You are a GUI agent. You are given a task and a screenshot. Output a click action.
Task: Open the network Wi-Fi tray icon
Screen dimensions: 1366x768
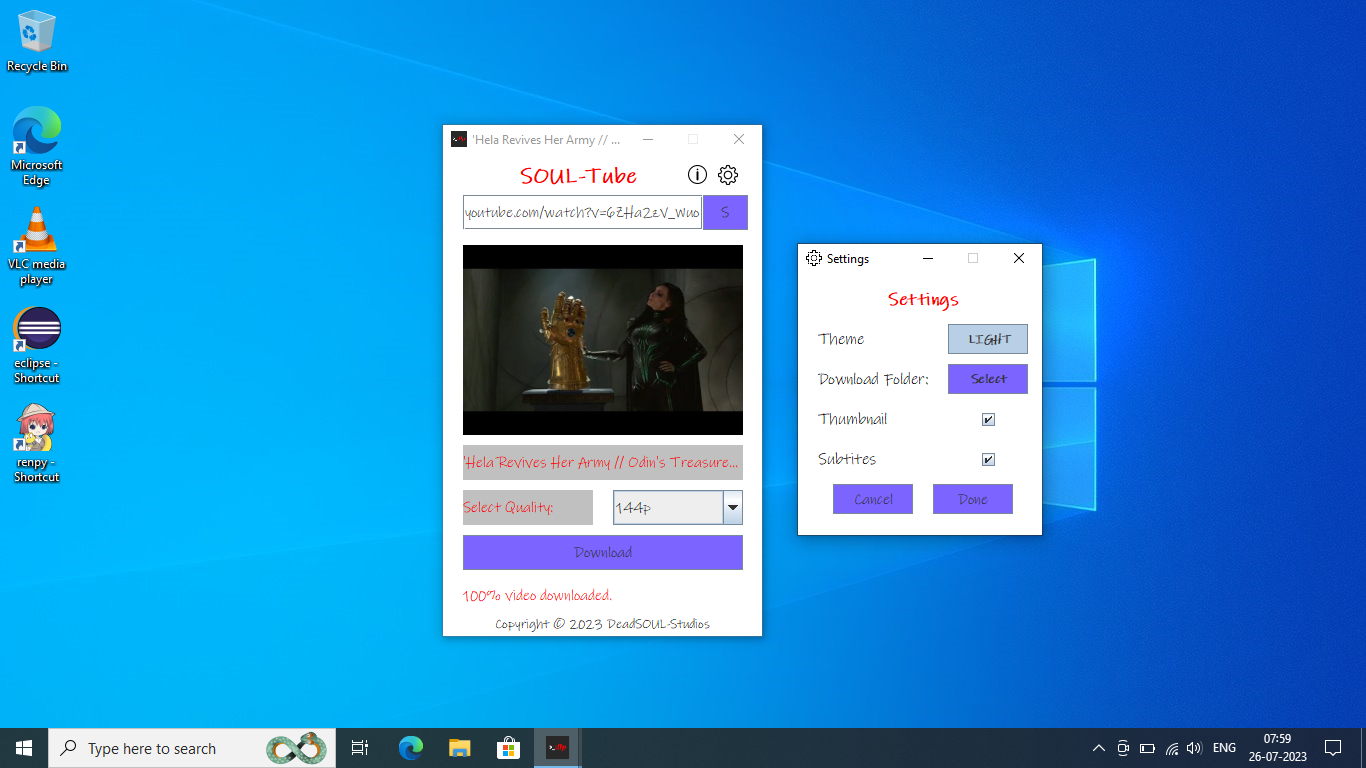[1171, 748]
